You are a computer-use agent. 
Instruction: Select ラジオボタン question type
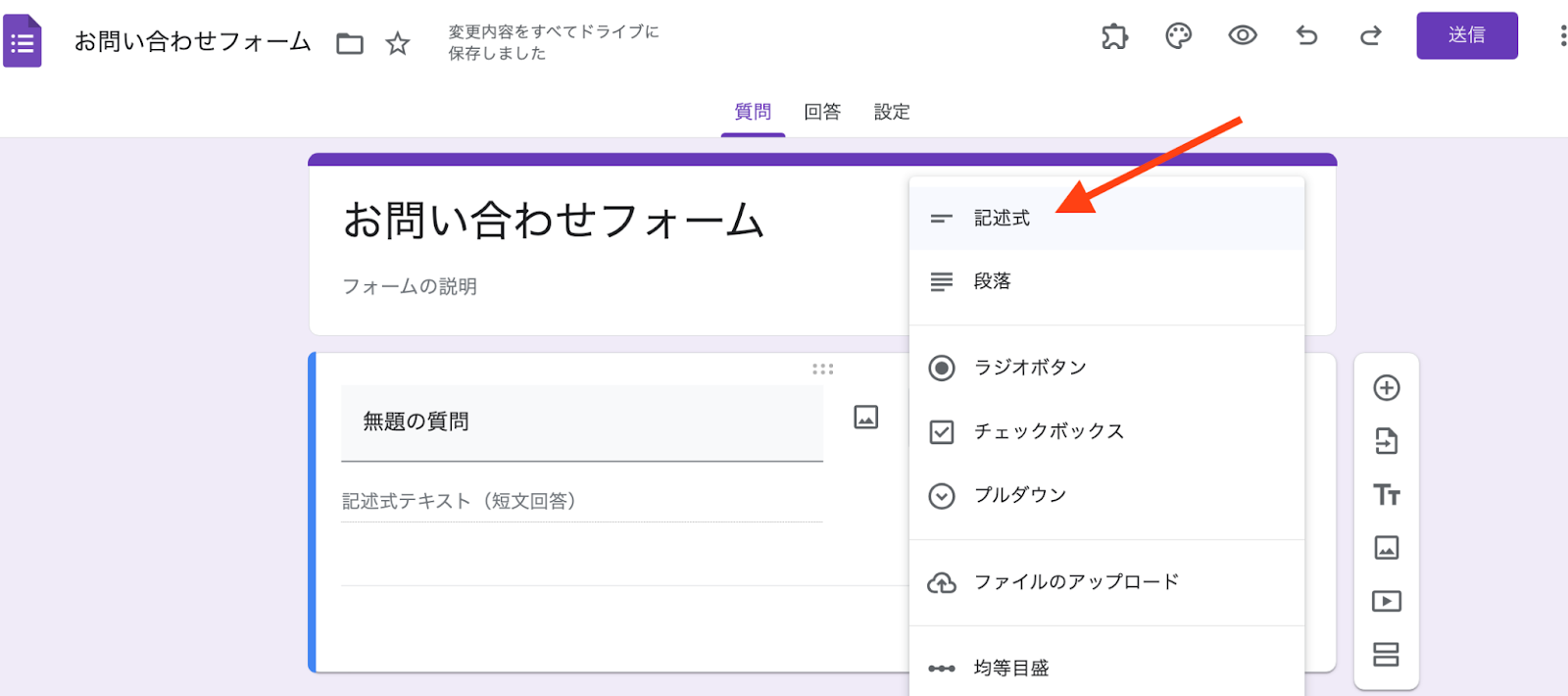[x=1106, y=368]
